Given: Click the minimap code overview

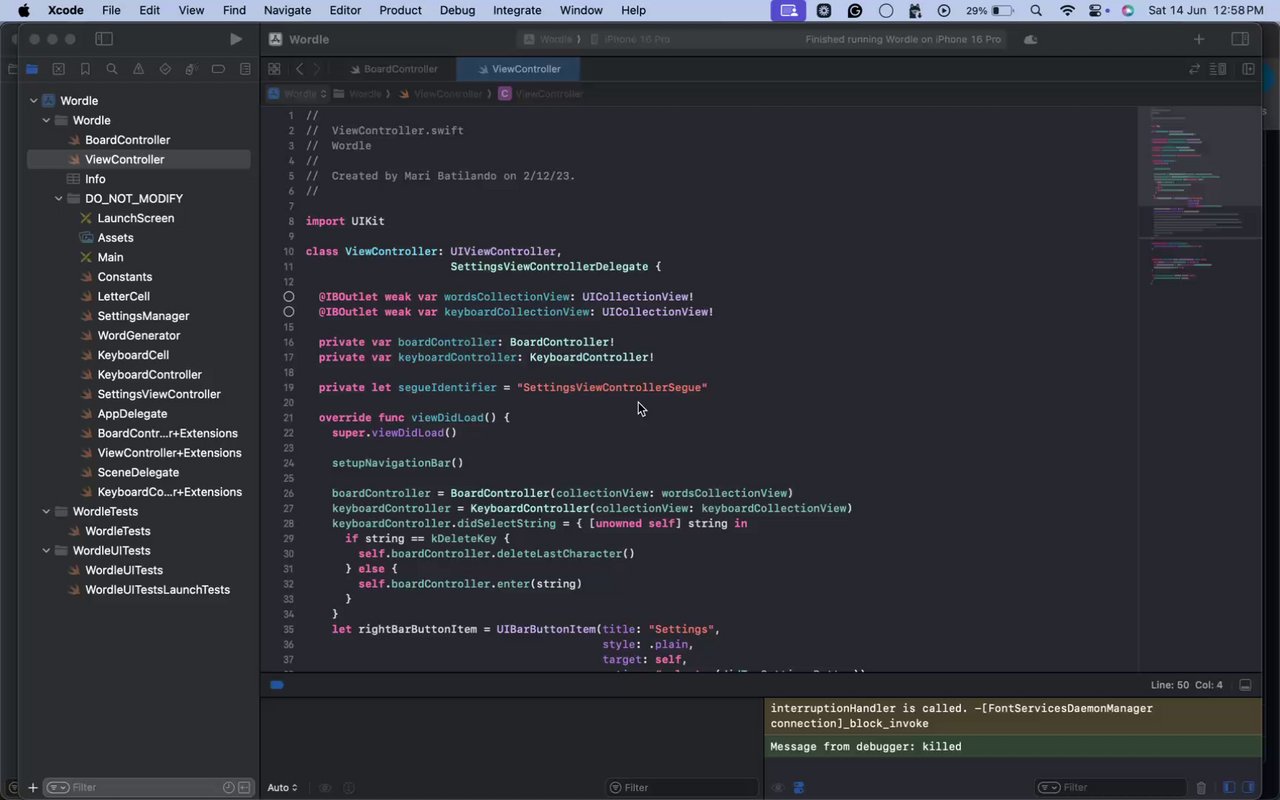Looking at the screenshot, I should point(1198,388).
